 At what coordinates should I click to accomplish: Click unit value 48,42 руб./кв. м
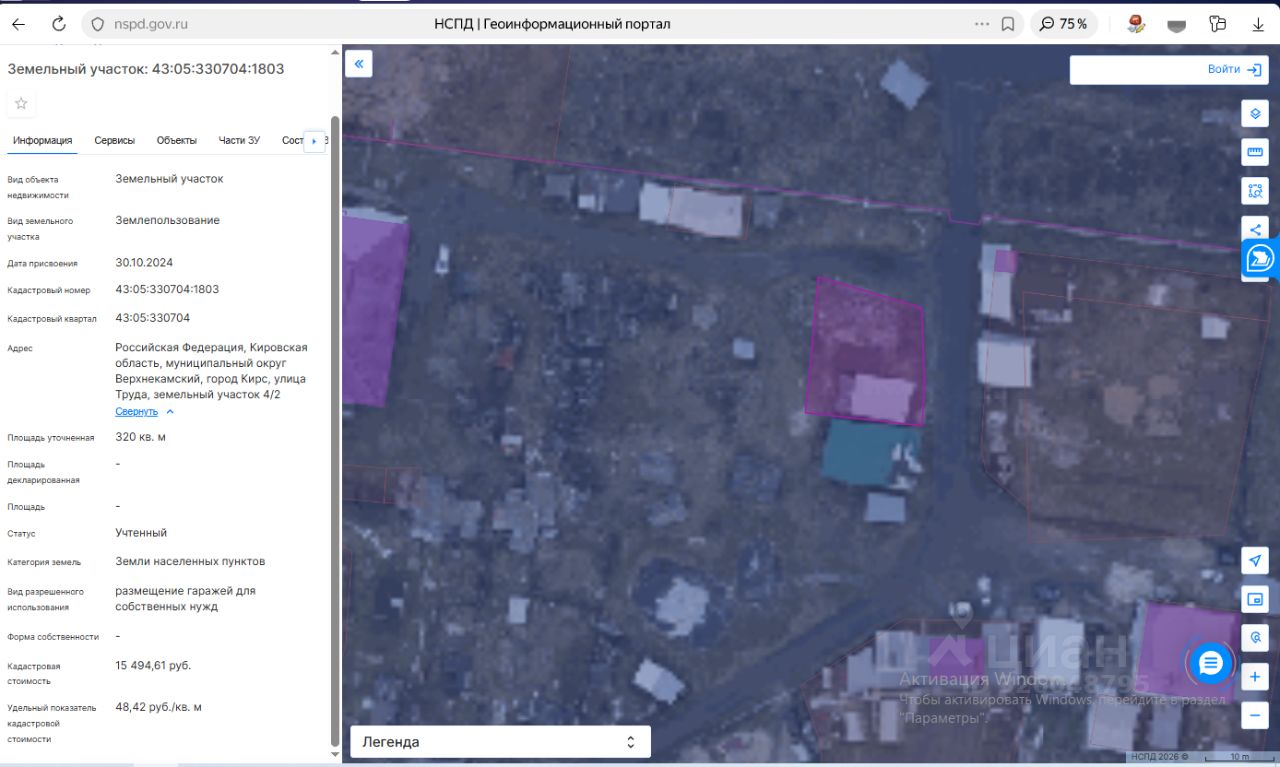click(159, 707)
